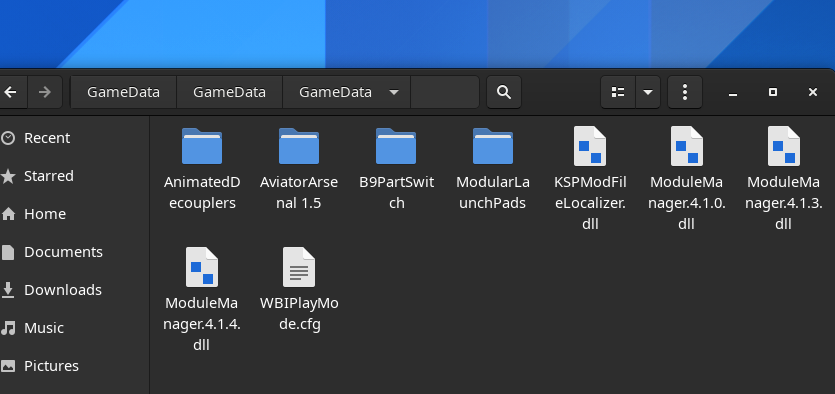Click the ModuleManager.4.1.4.dll name label

202,324
